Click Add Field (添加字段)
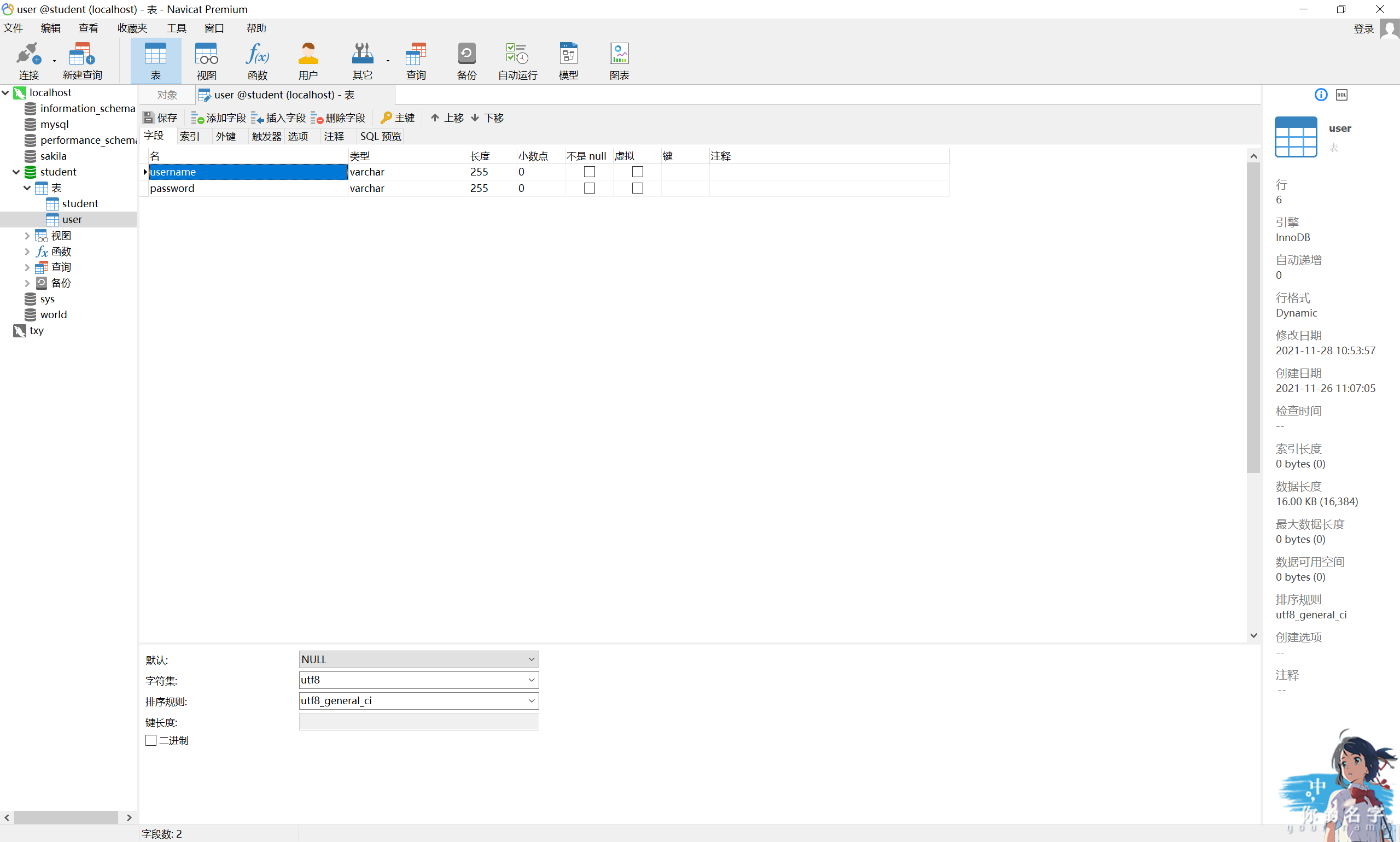Image resolution: width=1400 pixels, height=842 pixels. tap(219, 118)
